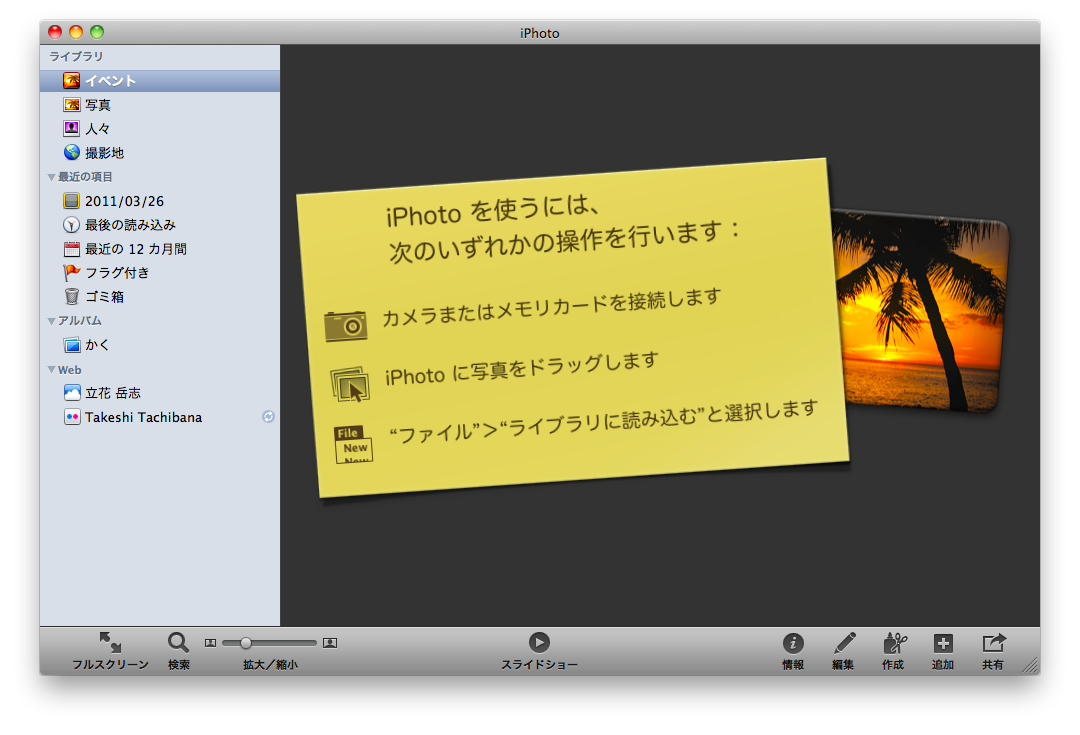Image resolution: width=1080 pixels, height=735 pixels.
Task: Open the 作成 create icon
Action: click(x=894, y=643)
